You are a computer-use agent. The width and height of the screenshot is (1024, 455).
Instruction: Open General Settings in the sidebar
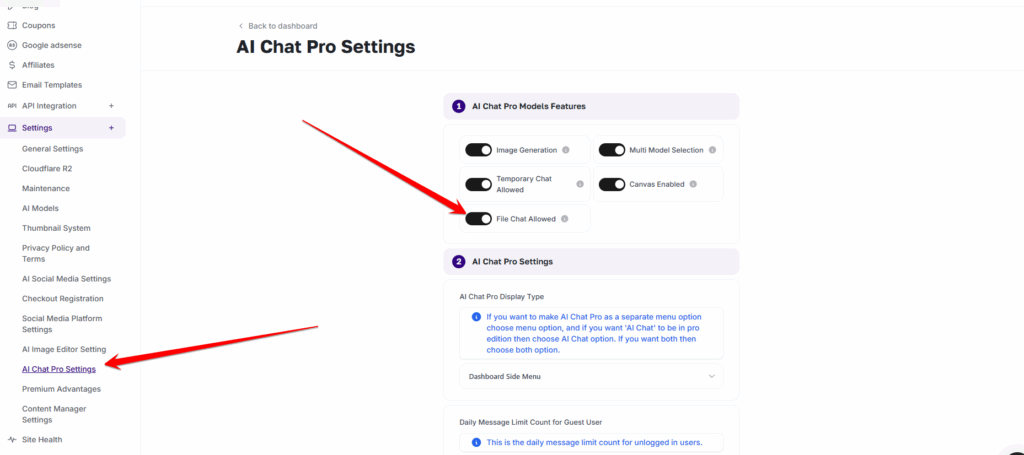(52, 148)
